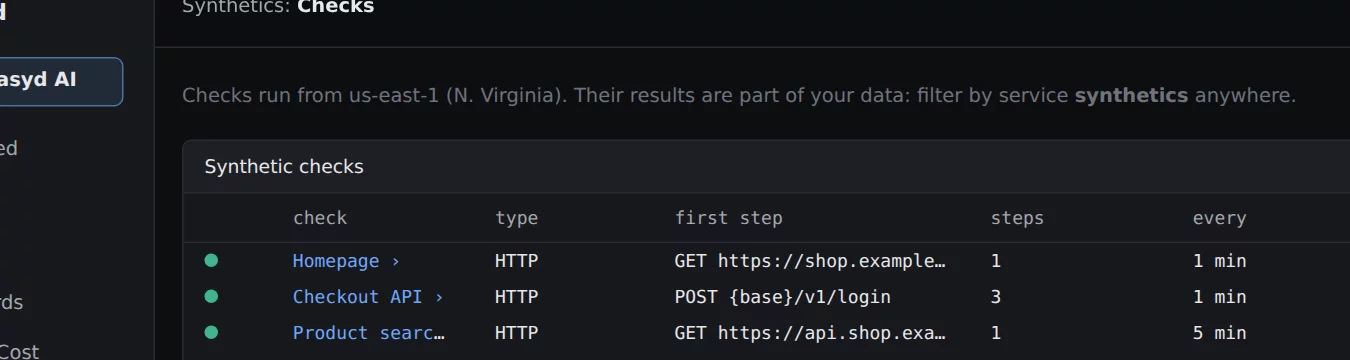Click the green status dot for Checkout API
The image size is (1350, 360).
(x=211, y=297)
